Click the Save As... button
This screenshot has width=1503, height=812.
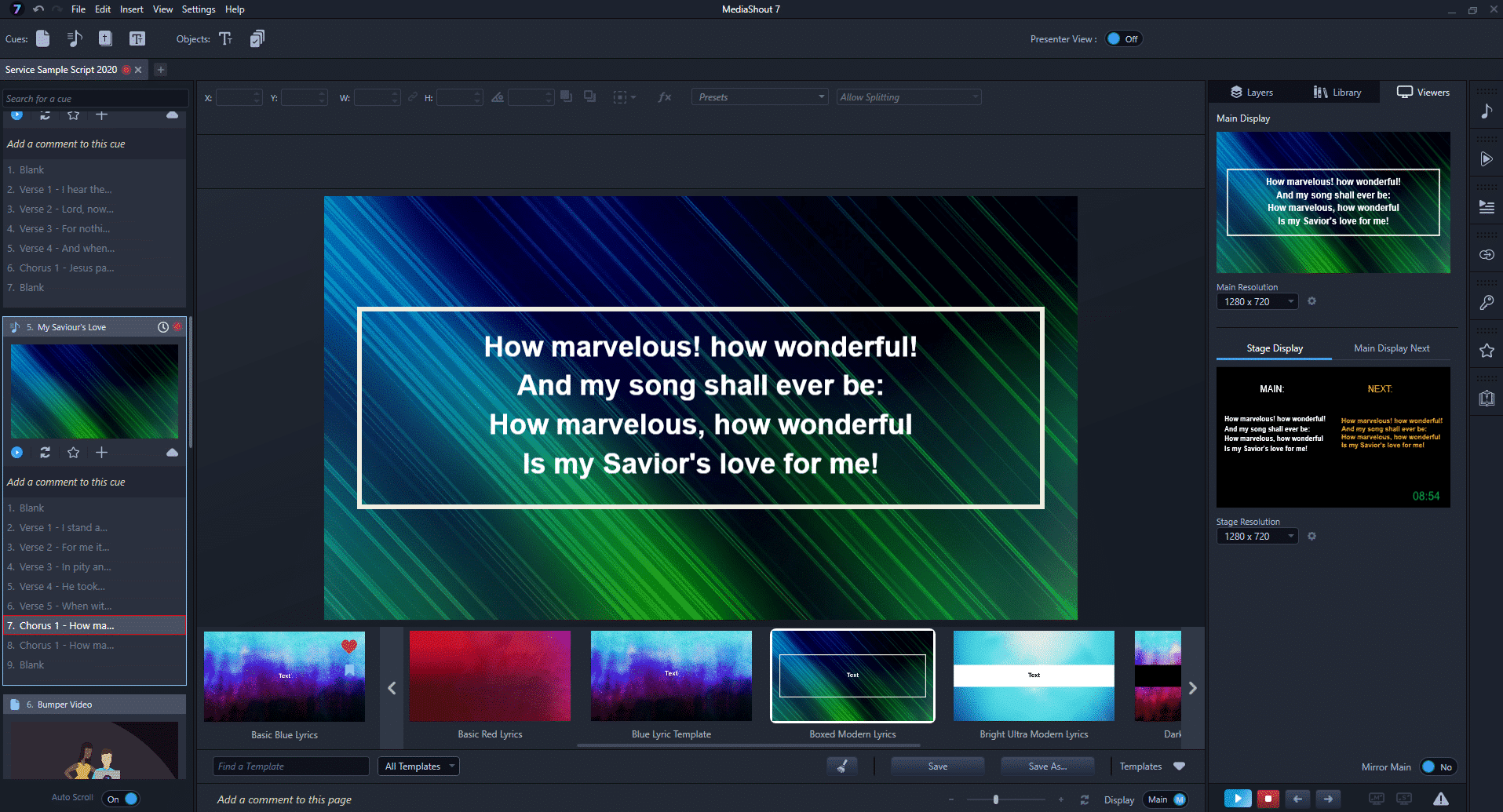[1047, 766]
